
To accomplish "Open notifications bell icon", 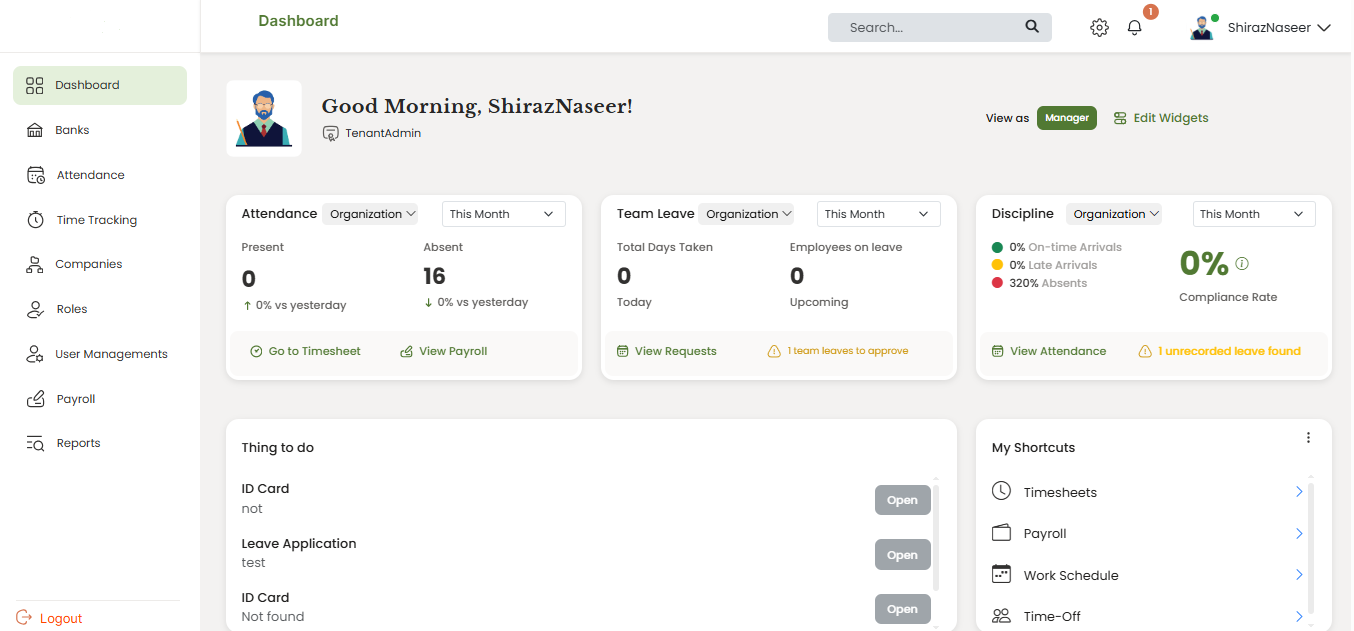I will pyautogui.click(x=1134, y=28).
